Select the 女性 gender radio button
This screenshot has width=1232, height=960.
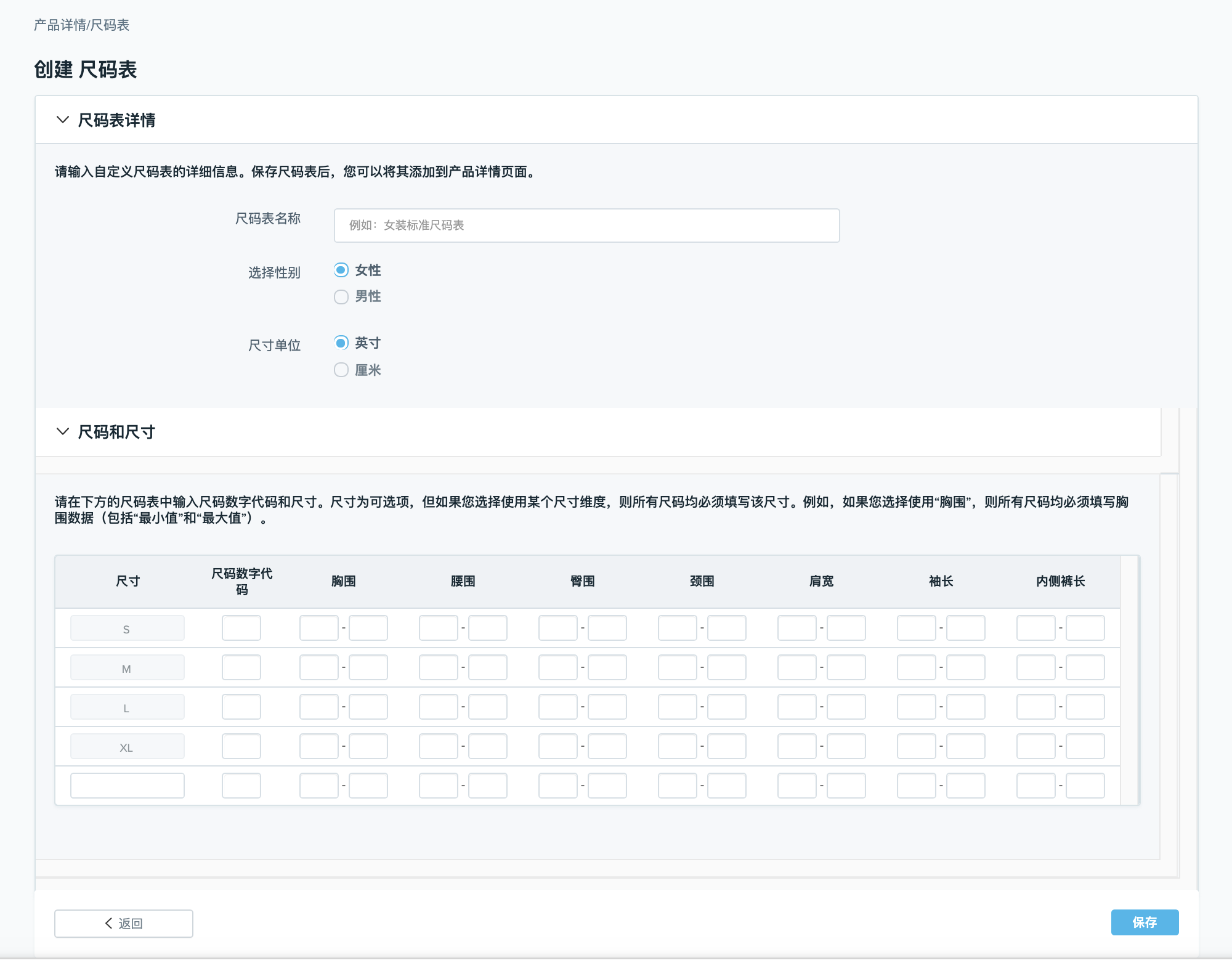[341, 270]
